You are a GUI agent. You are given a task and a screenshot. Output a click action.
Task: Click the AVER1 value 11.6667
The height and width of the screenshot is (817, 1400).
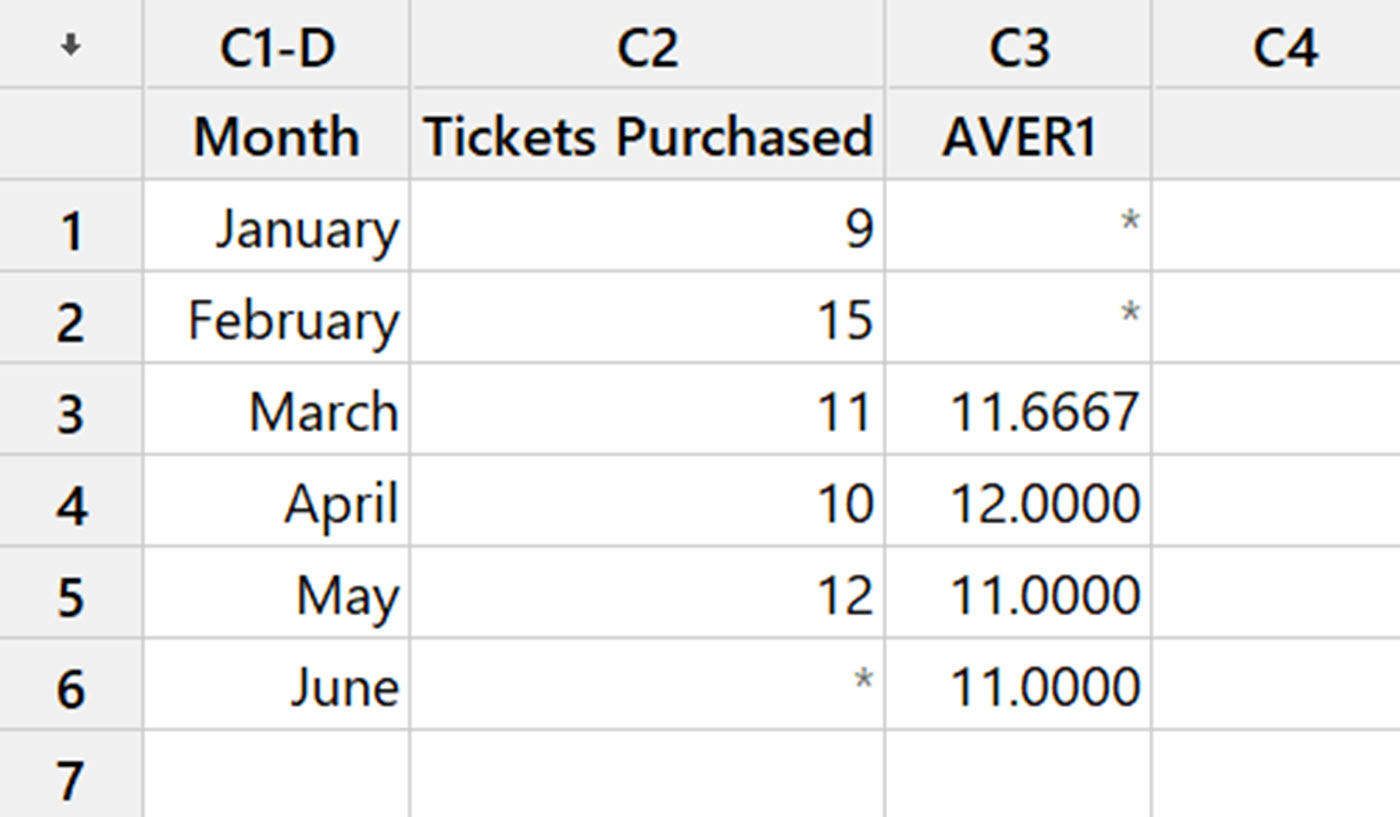click(1018, 410)
